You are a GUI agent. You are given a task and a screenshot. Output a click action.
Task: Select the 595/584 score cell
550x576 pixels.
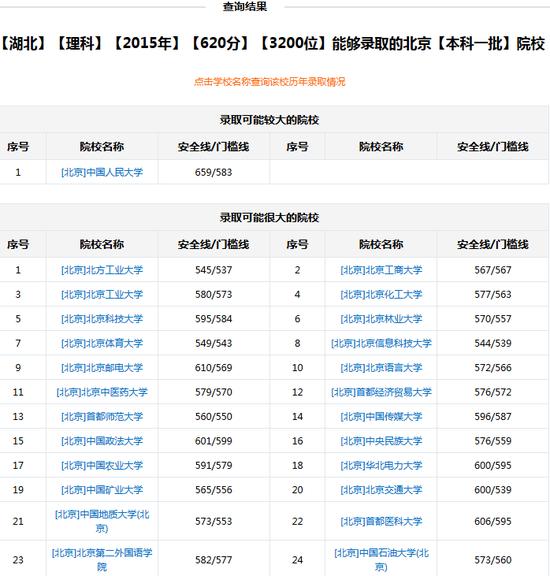(213, 318)
